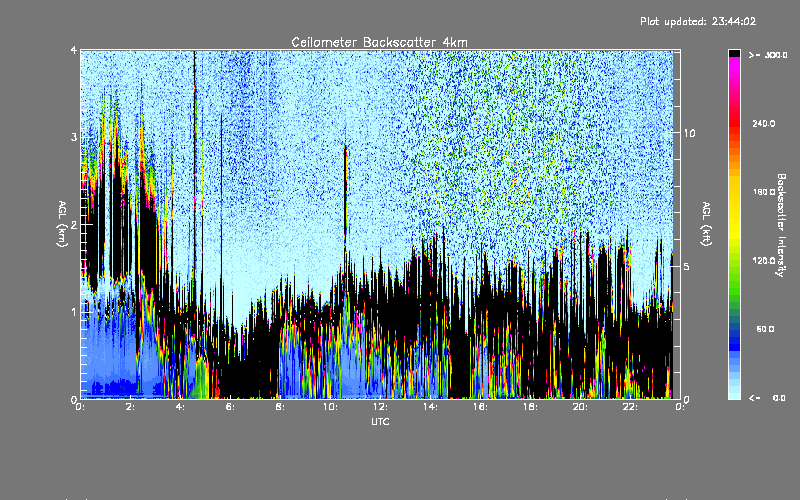Image resolution: width=800 pixels, height=500 pixels.
Task: Click the 'Plot updated: 23:44:02' timestamp
Action: (698, 21)
